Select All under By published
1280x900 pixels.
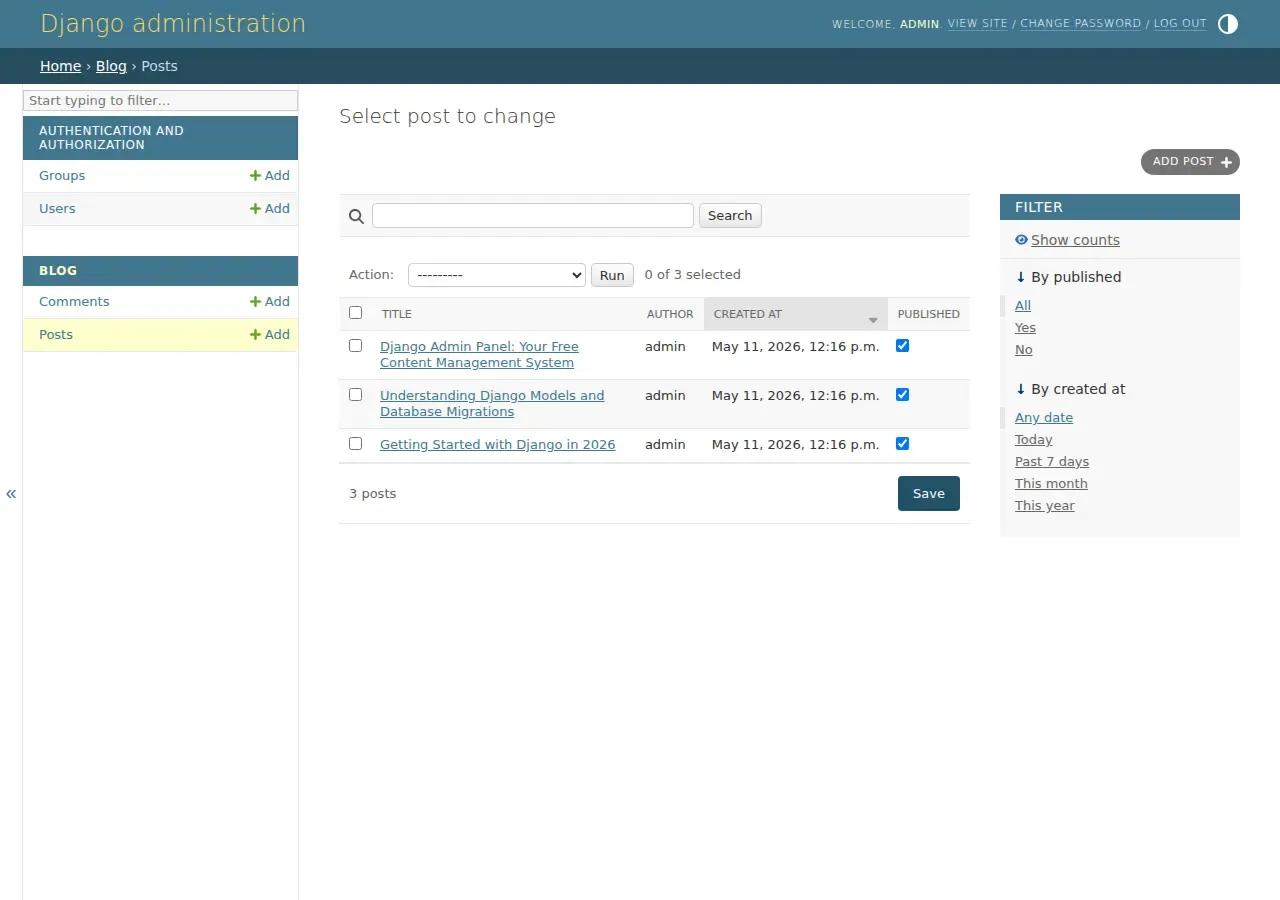(x=1023, y=305)
